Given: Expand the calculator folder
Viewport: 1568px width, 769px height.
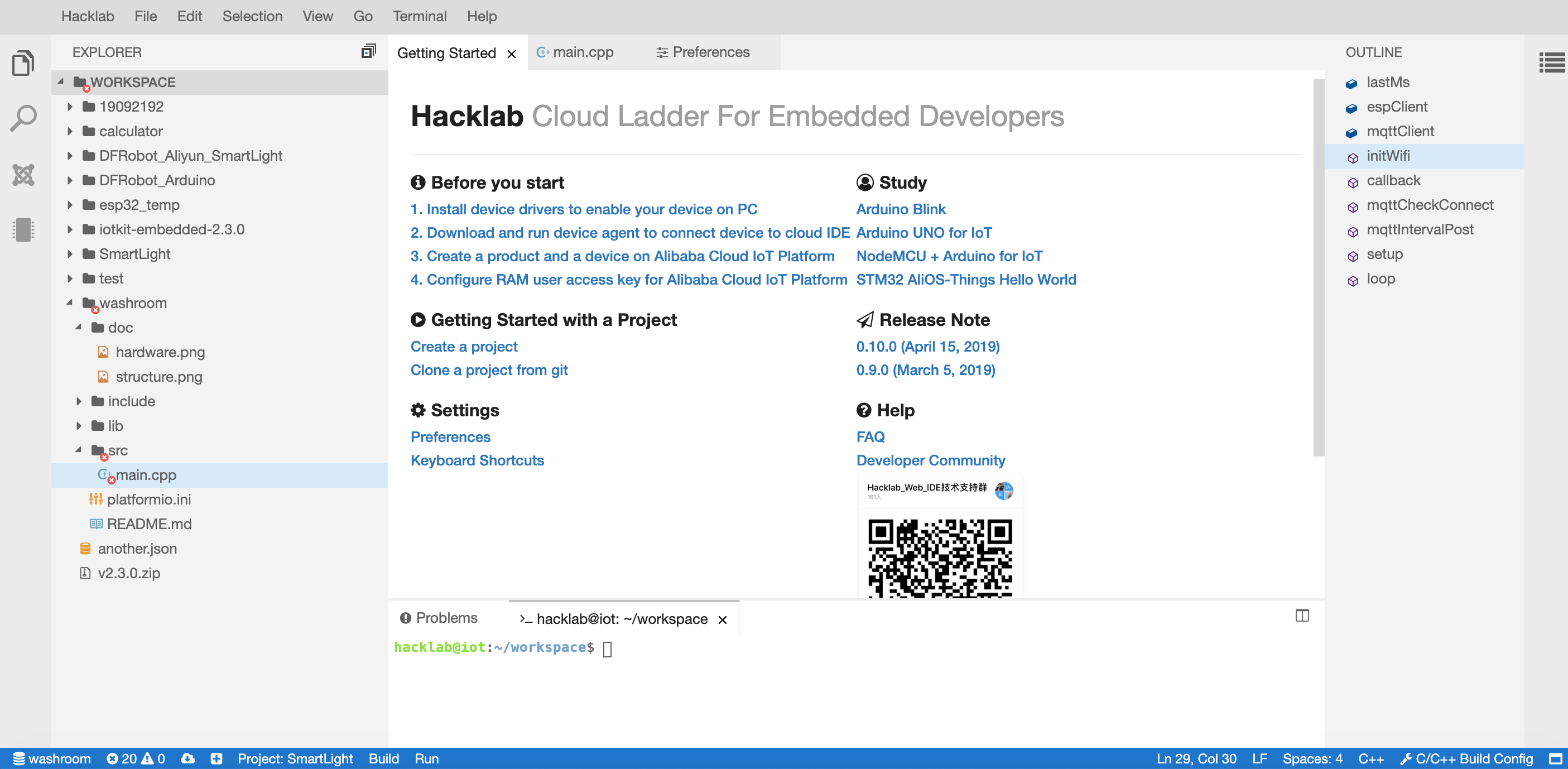Looking at the screenshot, I should coord(69,132).
